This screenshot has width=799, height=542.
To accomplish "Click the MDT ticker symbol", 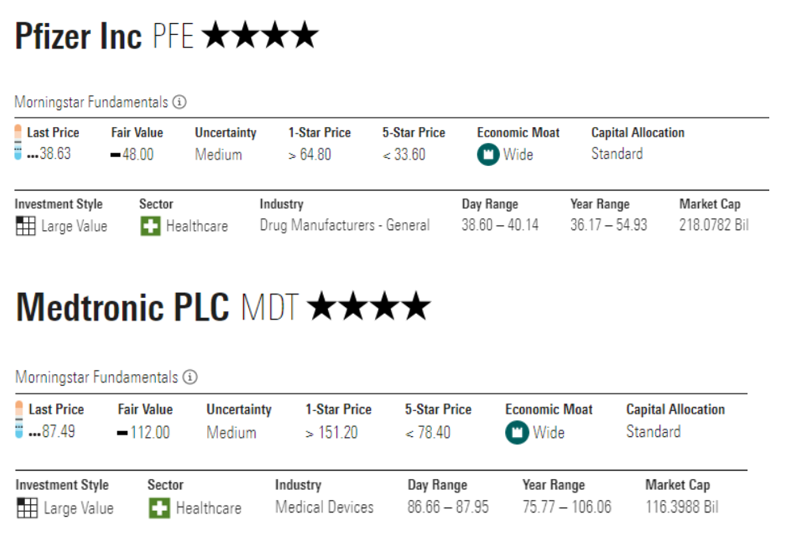I will click(x=270, y=308).
